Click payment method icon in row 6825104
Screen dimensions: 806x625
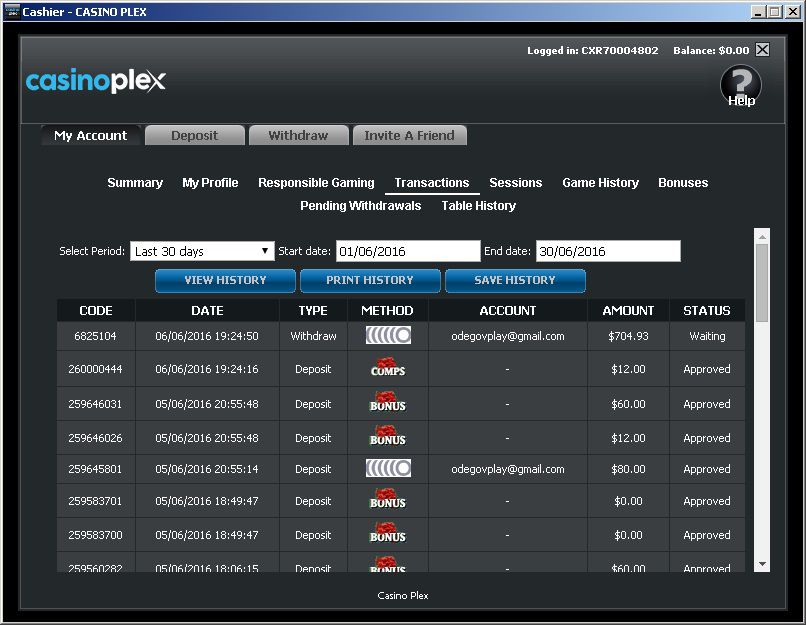pos(388,336)
